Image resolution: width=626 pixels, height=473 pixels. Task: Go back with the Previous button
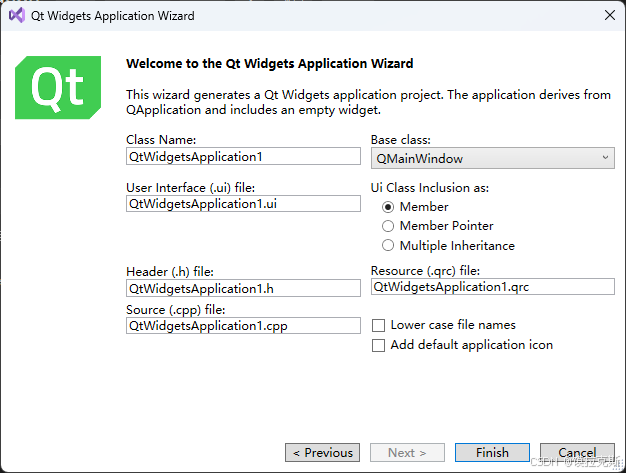(x=322, y=453)
